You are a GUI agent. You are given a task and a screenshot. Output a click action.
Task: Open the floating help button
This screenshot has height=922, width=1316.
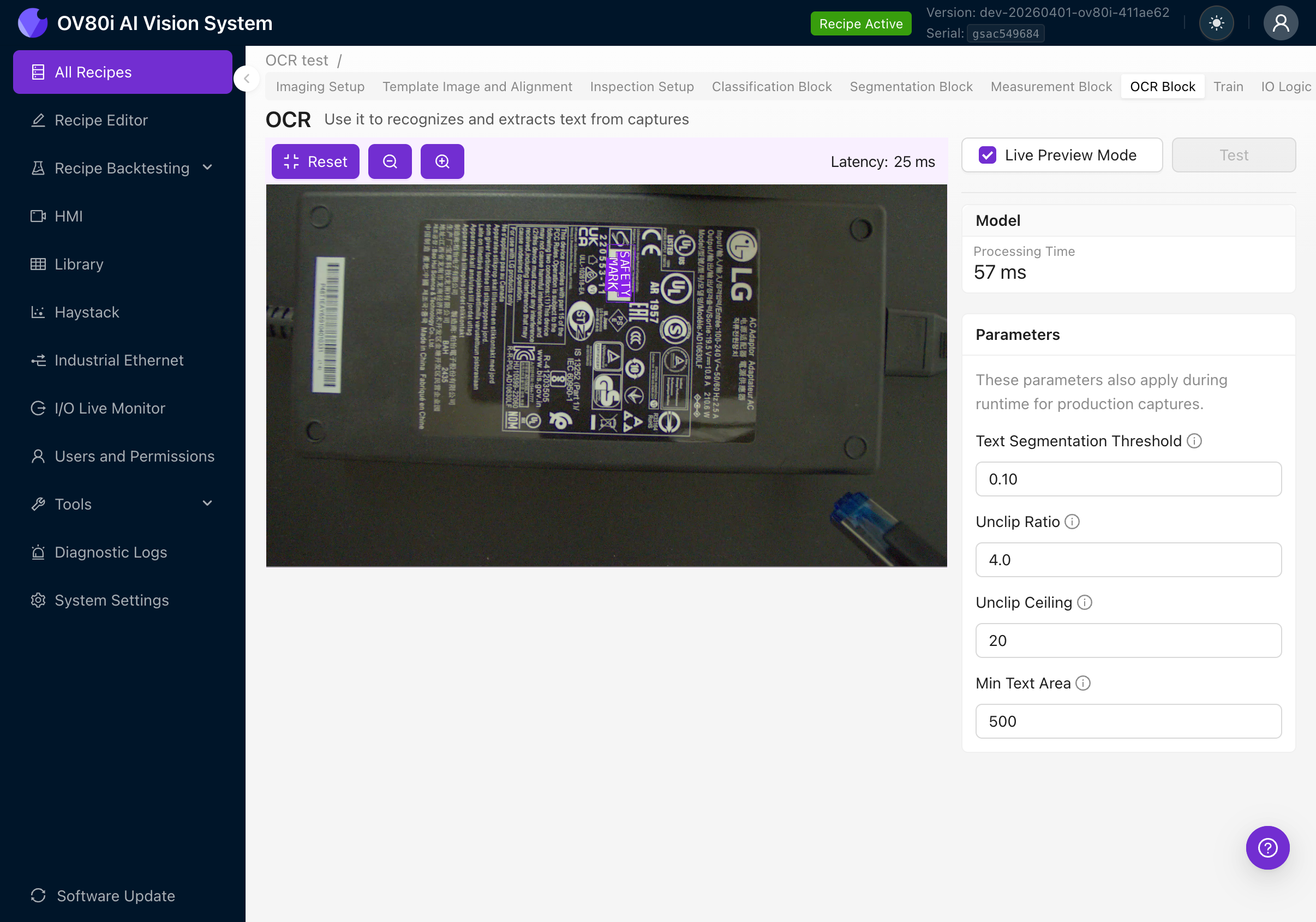pyautogui.click(x=1267, y=847)
